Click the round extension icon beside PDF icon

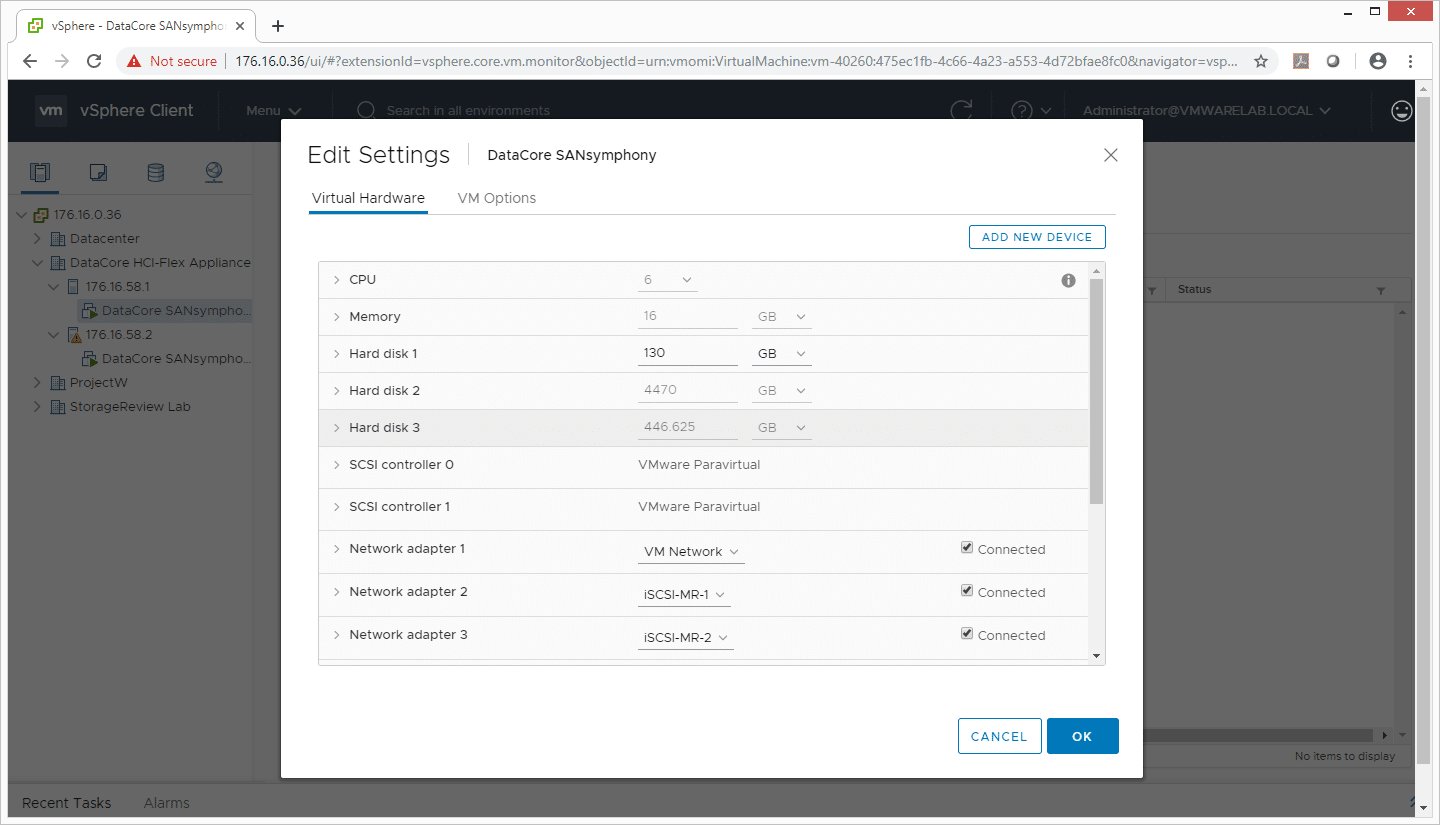pyautogui.click(x=1333, y=61)
